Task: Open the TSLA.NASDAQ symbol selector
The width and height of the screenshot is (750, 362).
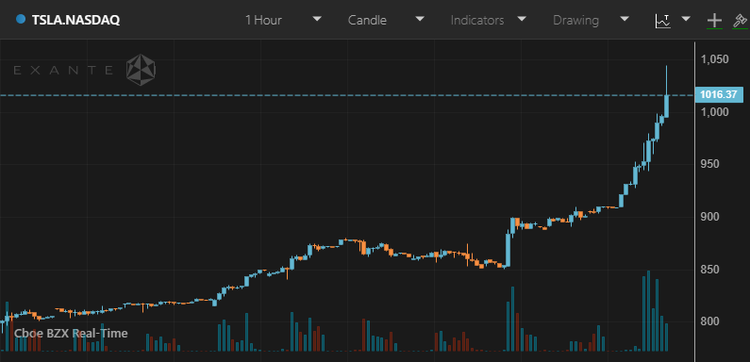Action: (76, 20)
